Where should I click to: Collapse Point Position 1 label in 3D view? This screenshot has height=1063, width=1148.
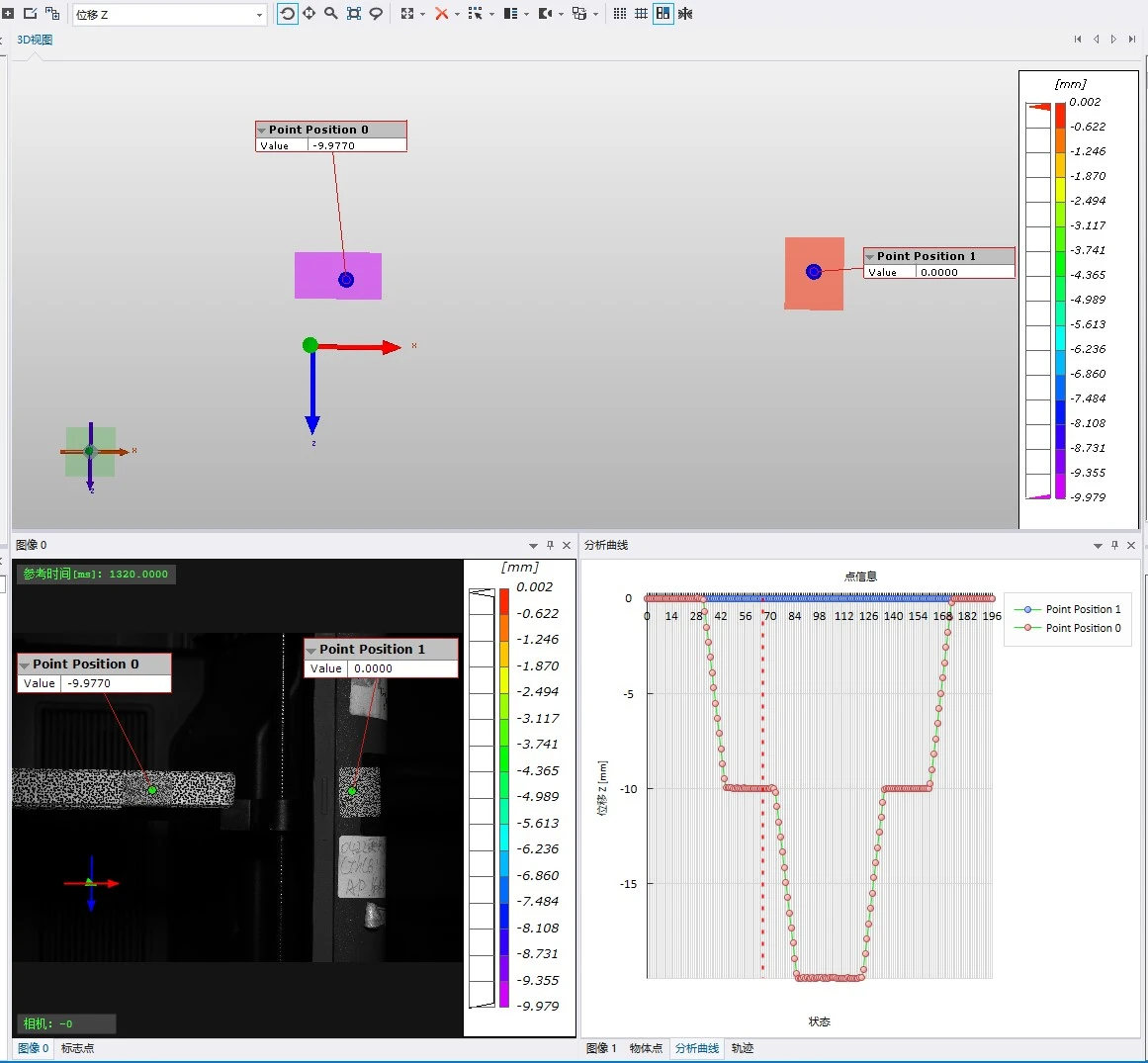click(870, 257)
